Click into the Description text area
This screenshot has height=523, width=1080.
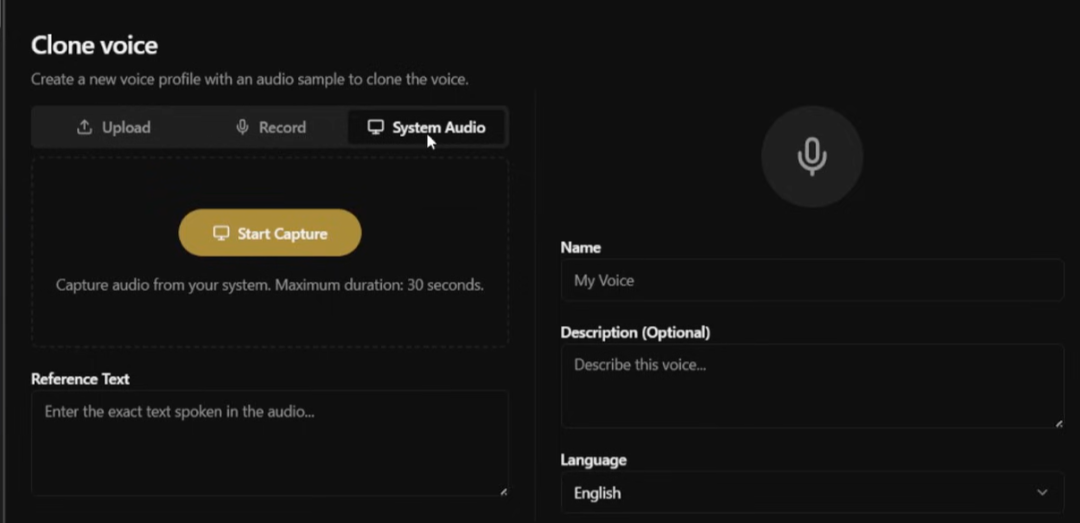pos(811,386)
